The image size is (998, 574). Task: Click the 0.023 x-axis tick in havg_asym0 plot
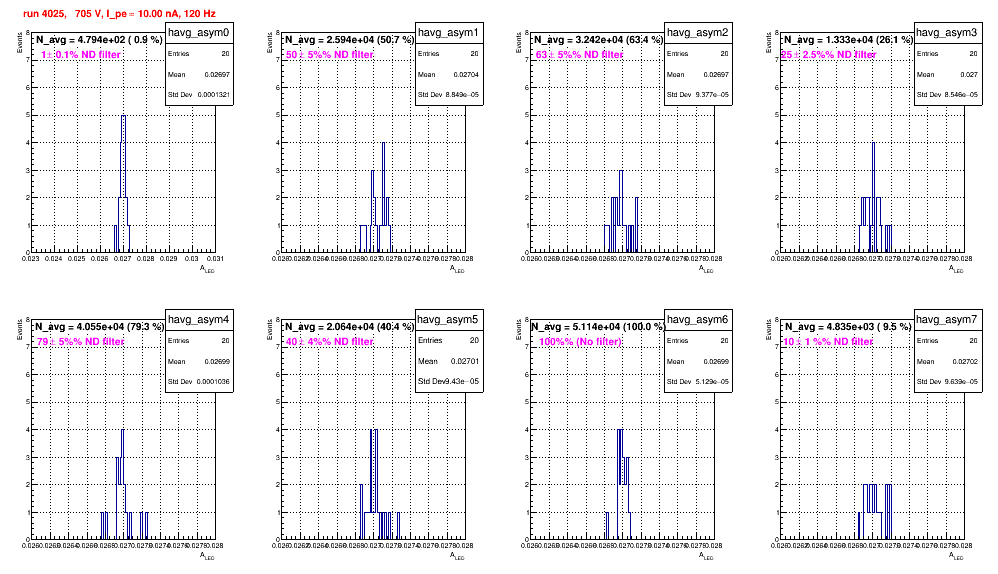pos(29,259)
